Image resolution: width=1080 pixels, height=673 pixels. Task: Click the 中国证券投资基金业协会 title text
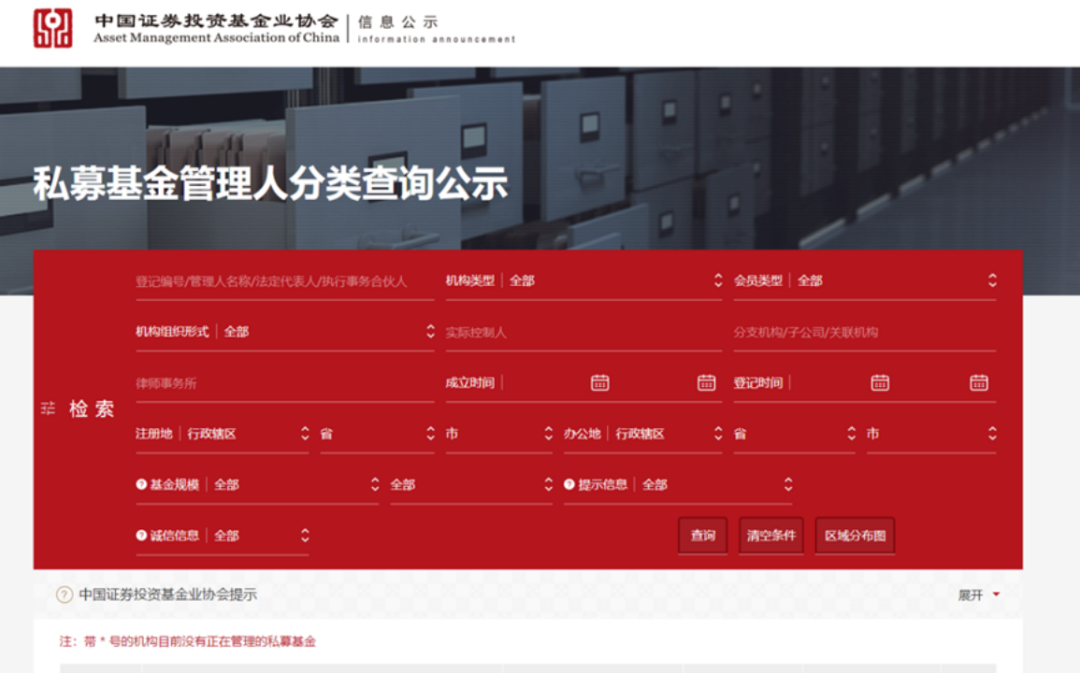tap(216, 21)
